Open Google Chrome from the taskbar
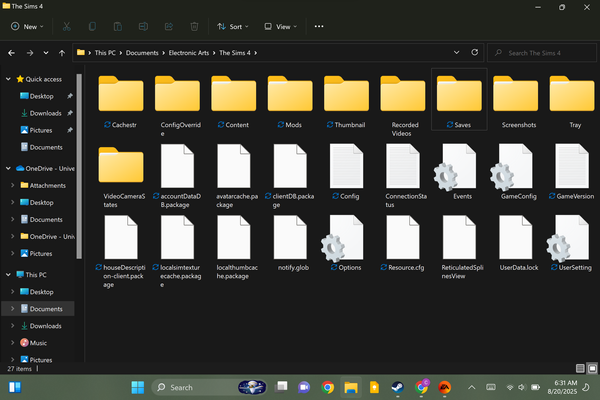 point(328,387)
